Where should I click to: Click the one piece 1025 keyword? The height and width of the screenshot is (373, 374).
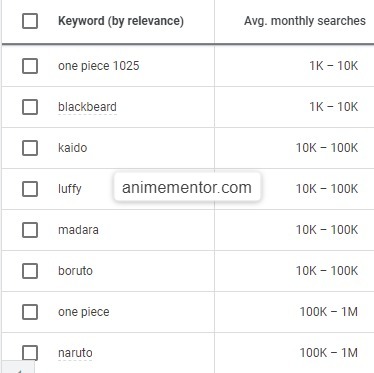[99, 66]
